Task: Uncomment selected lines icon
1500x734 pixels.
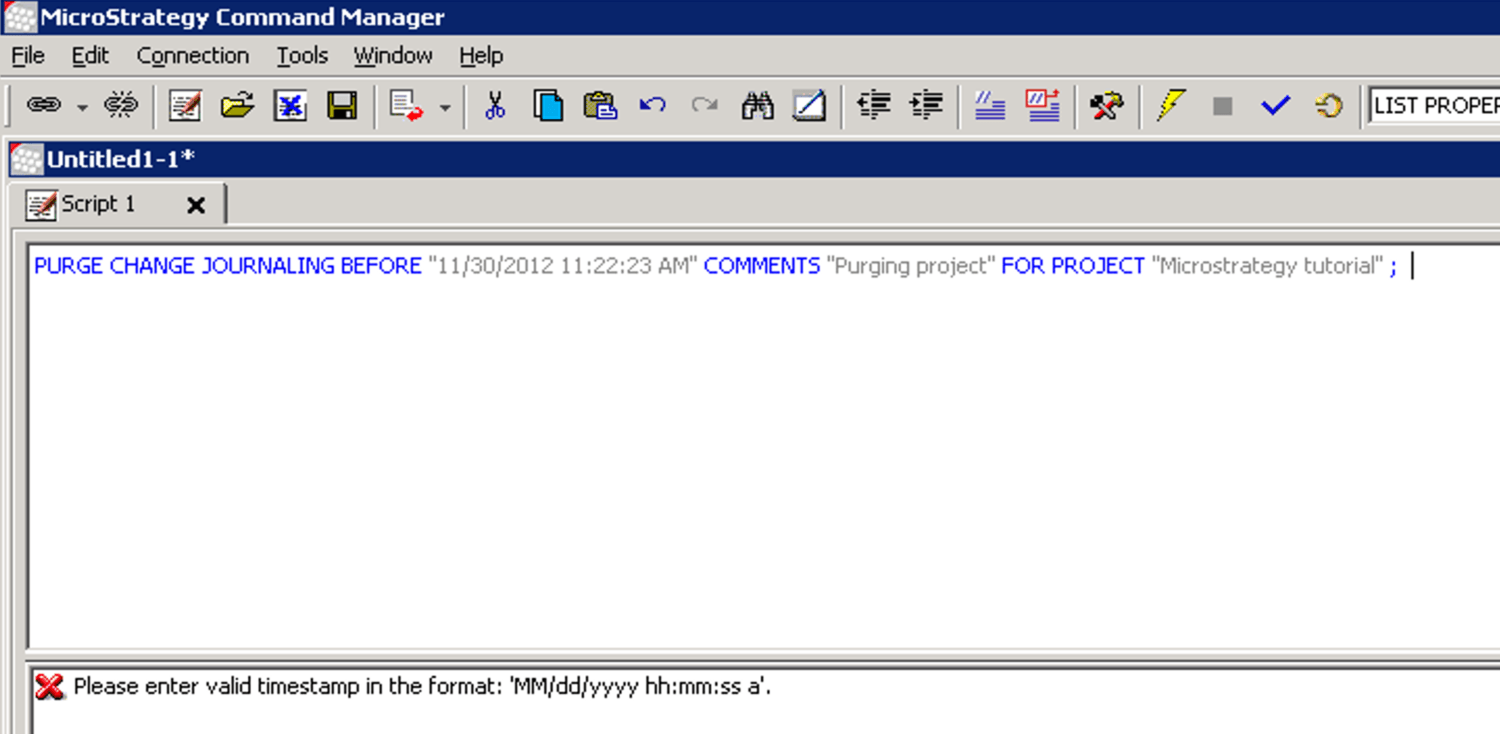Action: [x=1042, y=105]
